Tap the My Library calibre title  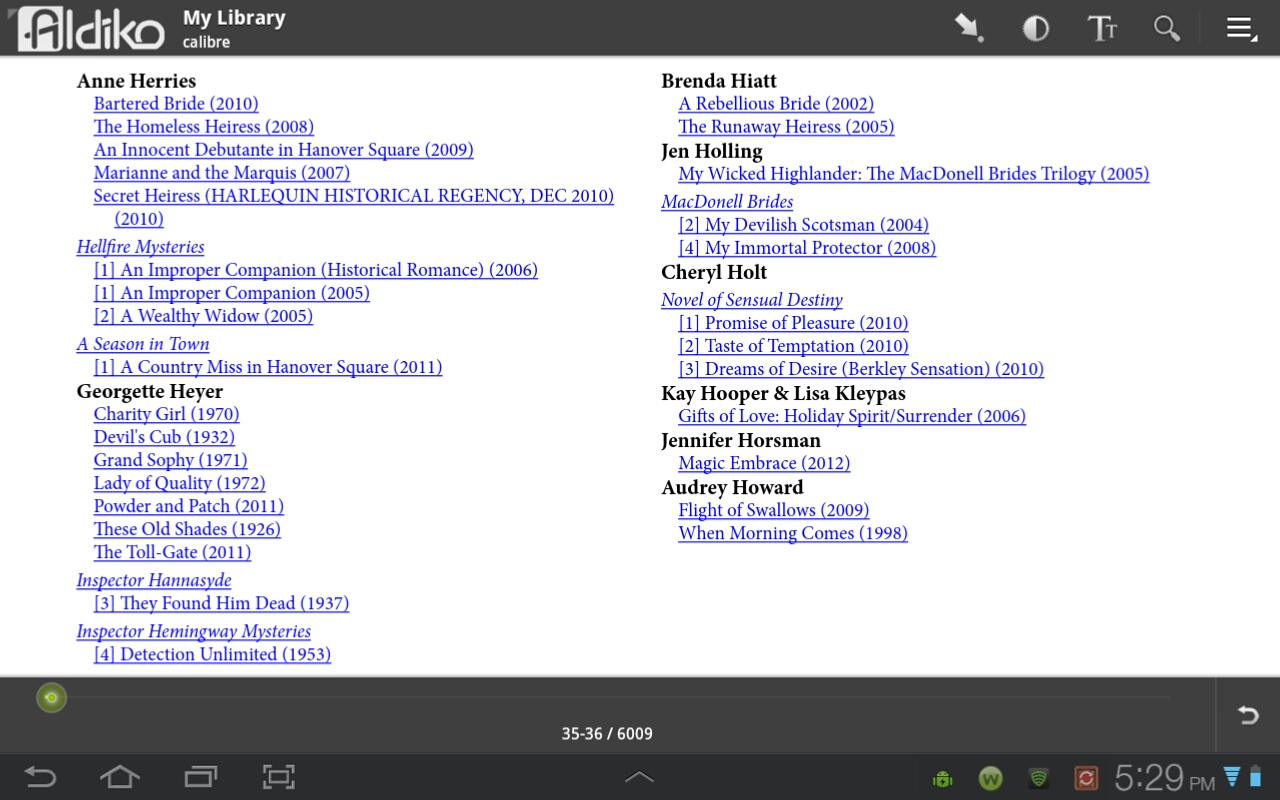[x=234, y=28]
